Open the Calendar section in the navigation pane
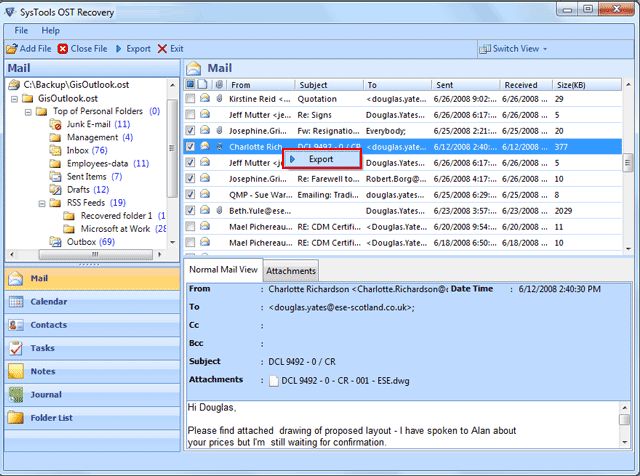The width and height of the screenshot is (640, 476). [49, 301]
